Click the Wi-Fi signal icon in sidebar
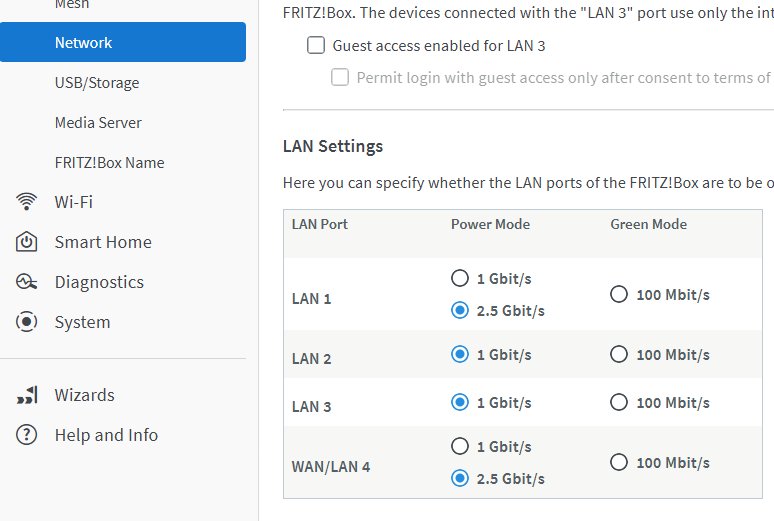 pyautogui.click(x=27, y=202)
